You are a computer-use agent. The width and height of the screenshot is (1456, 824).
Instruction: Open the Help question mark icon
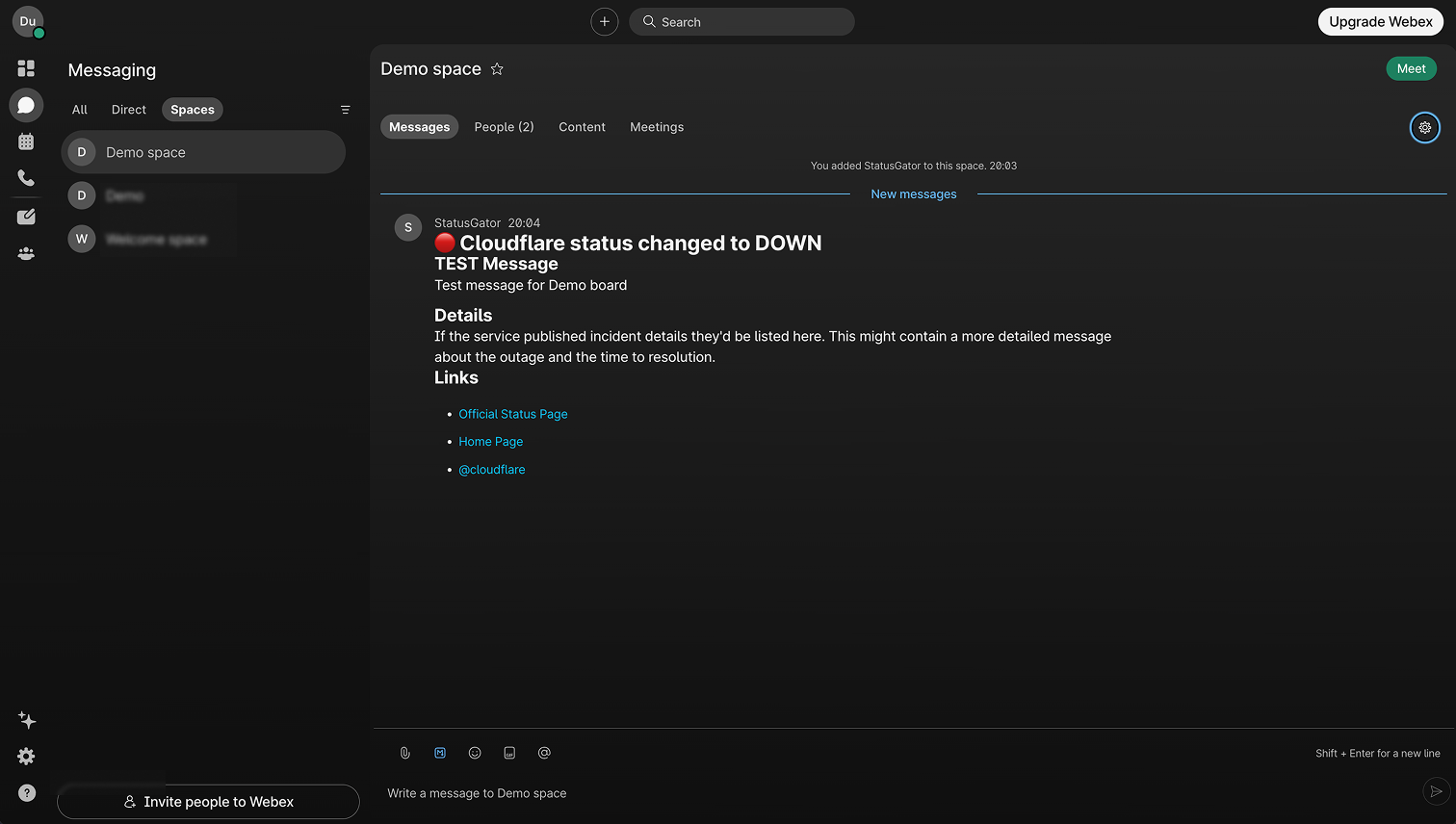tap(27, 793)
